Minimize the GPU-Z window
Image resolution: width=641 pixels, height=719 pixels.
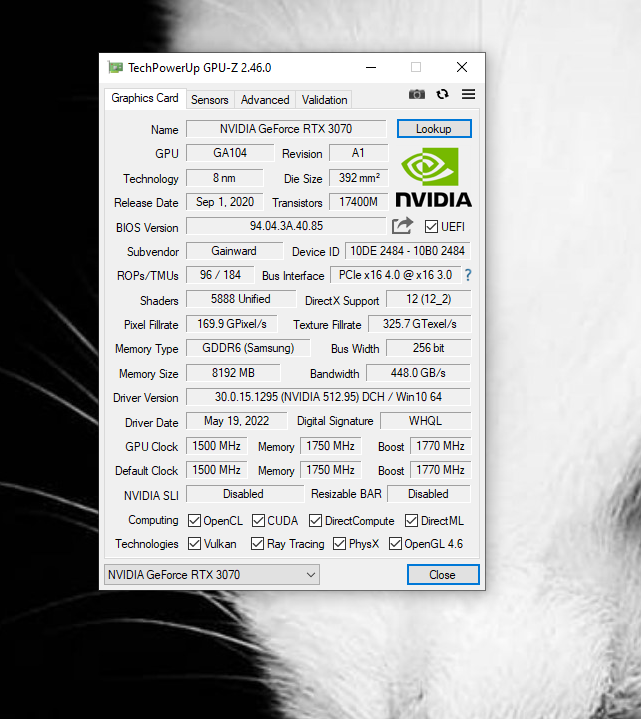[x=371, y=67]
